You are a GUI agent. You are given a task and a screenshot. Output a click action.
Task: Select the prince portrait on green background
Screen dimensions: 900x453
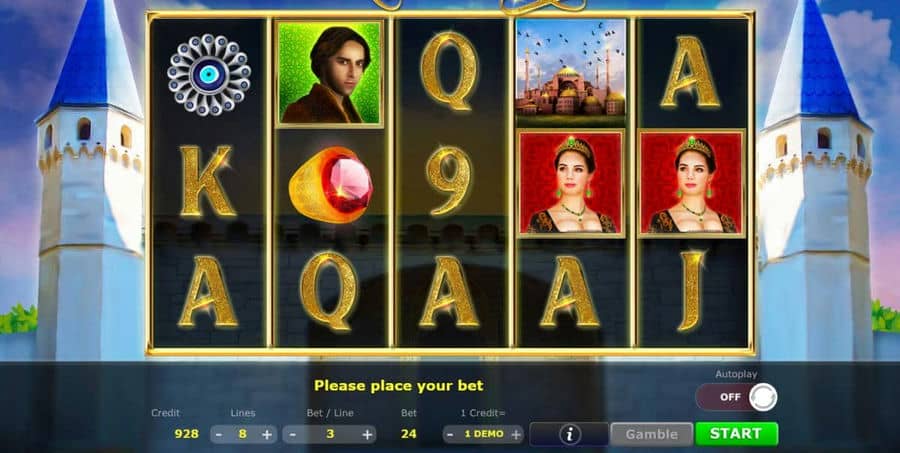pos(330,73)
